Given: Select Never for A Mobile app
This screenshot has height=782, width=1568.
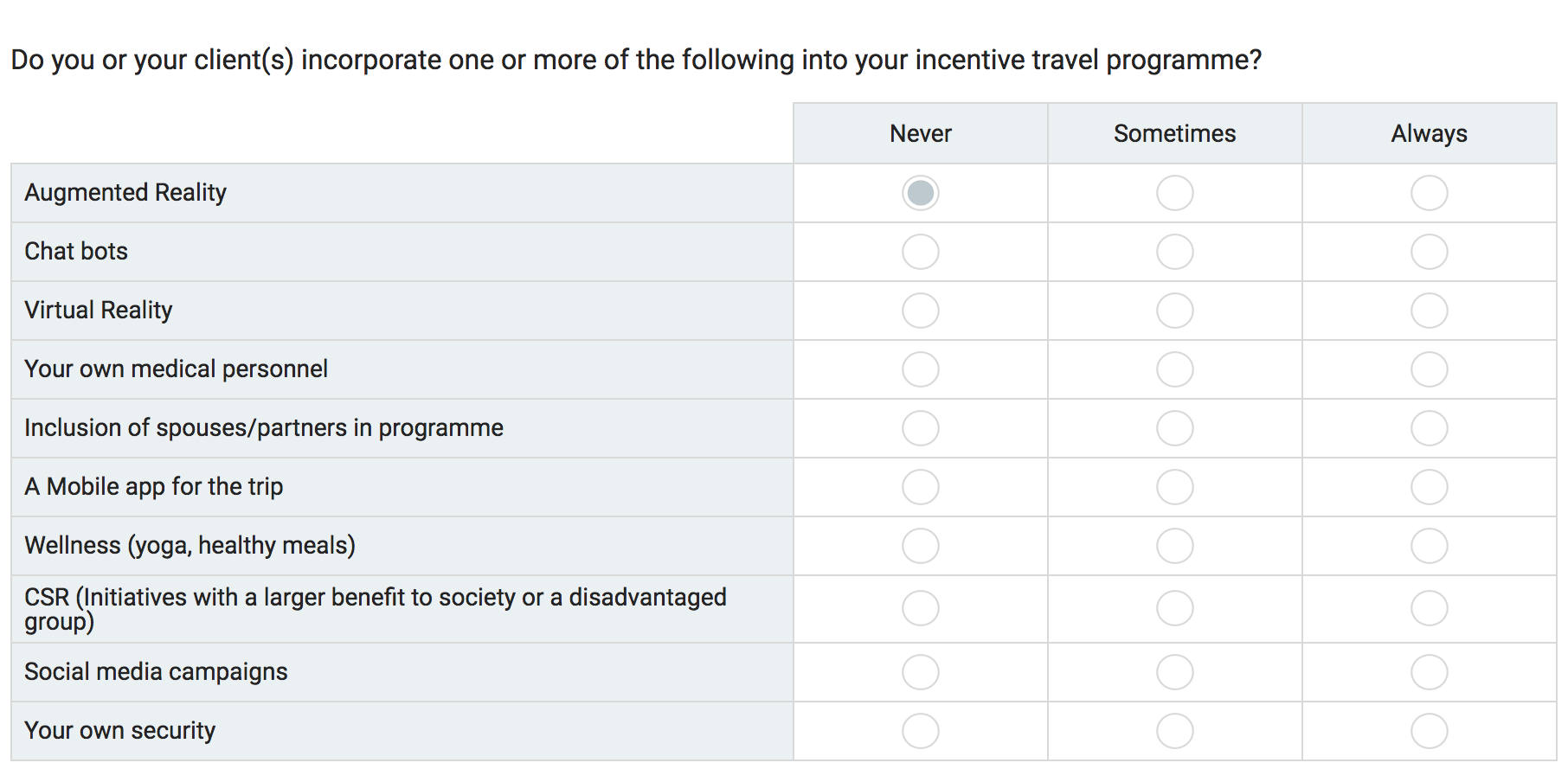Looking at the screenshot, I should [x=920, y=487].
